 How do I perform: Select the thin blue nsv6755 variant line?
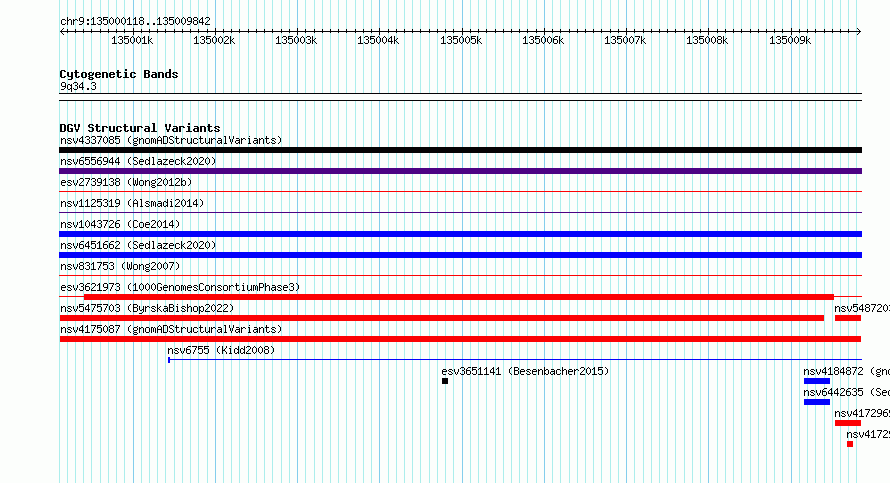pyautogui.click(x=515, y=360)
